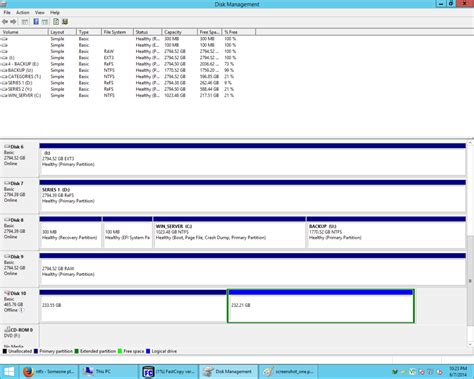Click the Disk 10 offline info icon
This screenshot has width=474, height=379.
[x=21, y=310]
